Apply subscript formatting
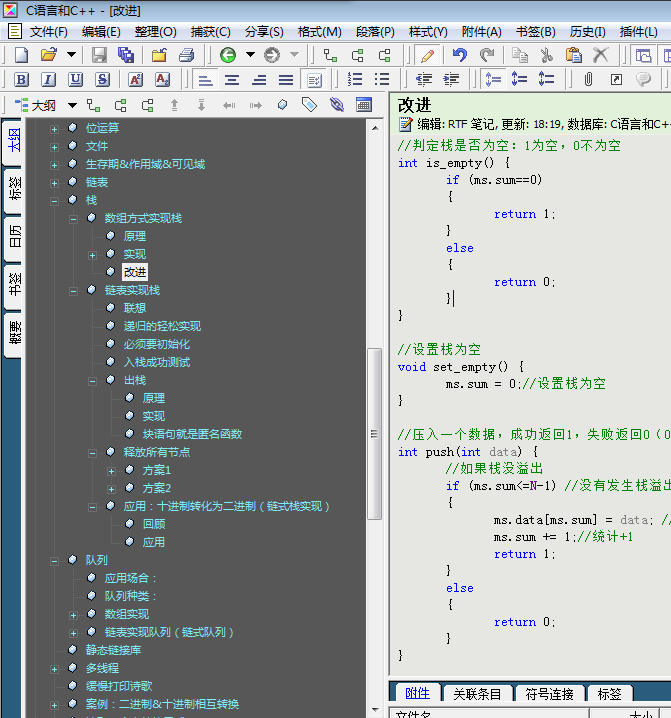 (x=162, y=80)
